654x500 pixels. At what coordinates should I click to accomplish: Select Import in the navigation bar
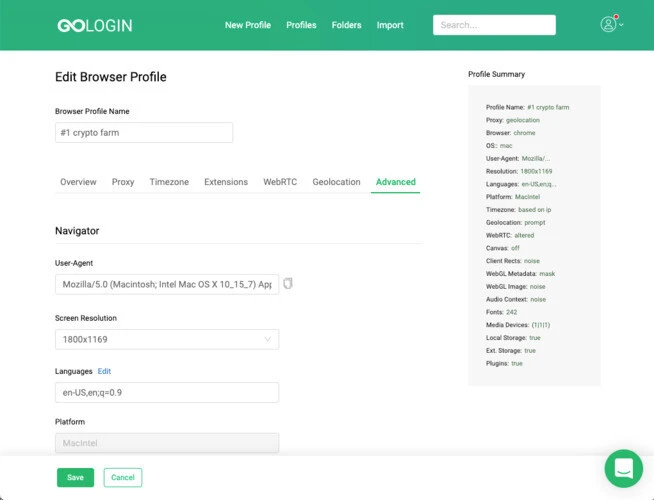(390, 25)
